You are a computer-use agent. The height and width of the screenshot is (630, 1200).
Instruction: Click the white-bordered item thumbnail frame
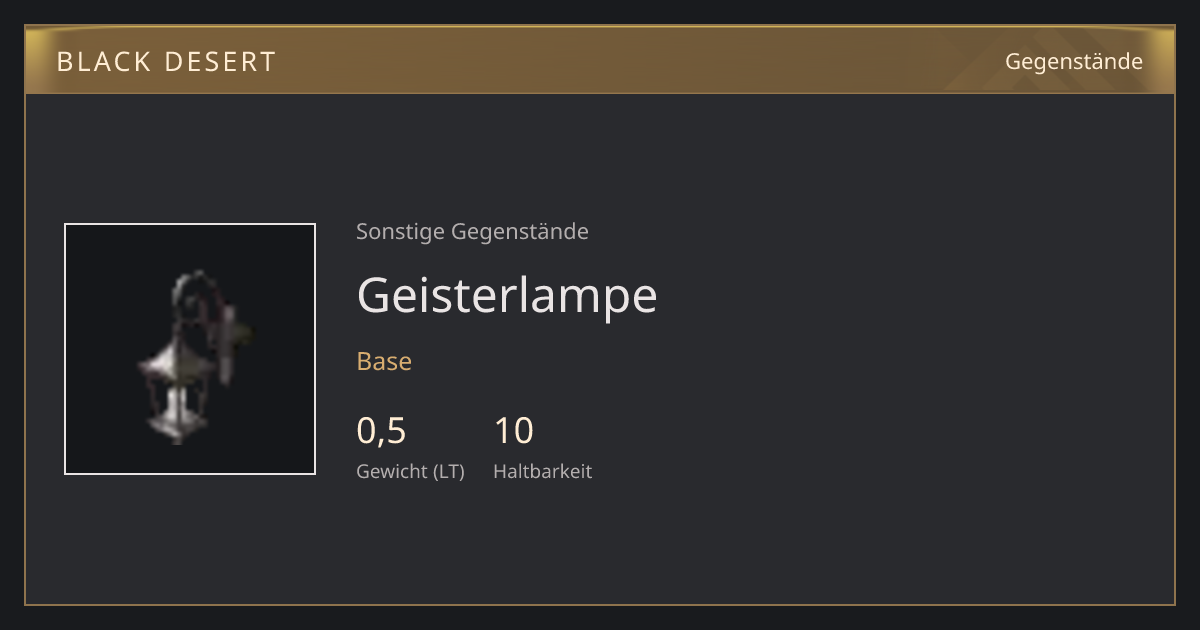[190, 349]
